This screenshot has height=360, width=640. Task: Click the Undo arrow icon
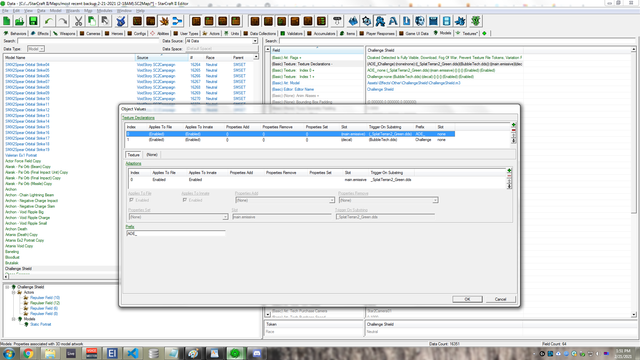pos(49,21)
